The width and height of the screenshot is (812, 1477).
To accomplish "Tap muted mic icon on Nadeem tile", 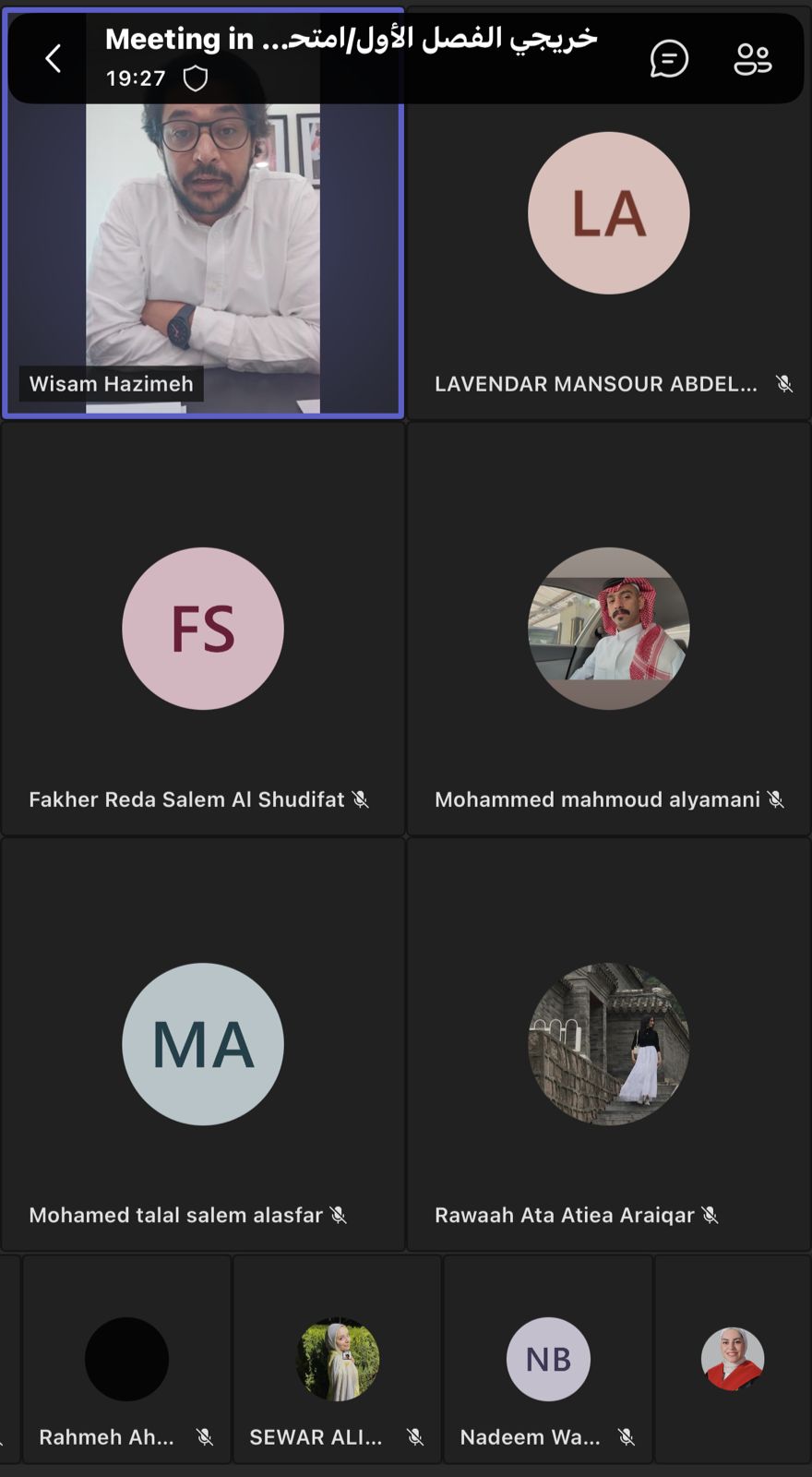I will 627,1436.
